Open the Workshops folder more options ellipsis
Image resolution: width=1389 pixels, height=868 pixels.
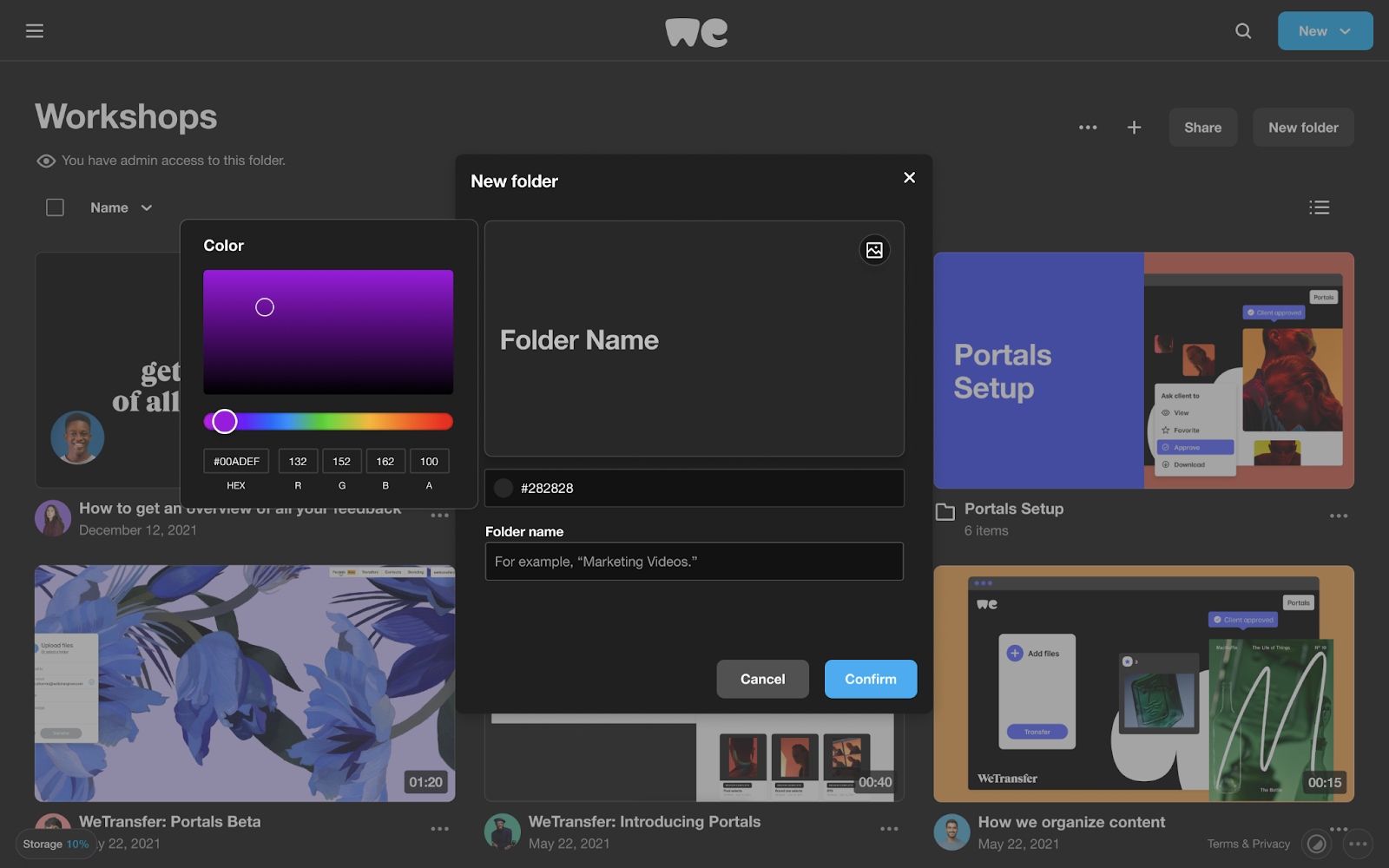pos(1088,128)
